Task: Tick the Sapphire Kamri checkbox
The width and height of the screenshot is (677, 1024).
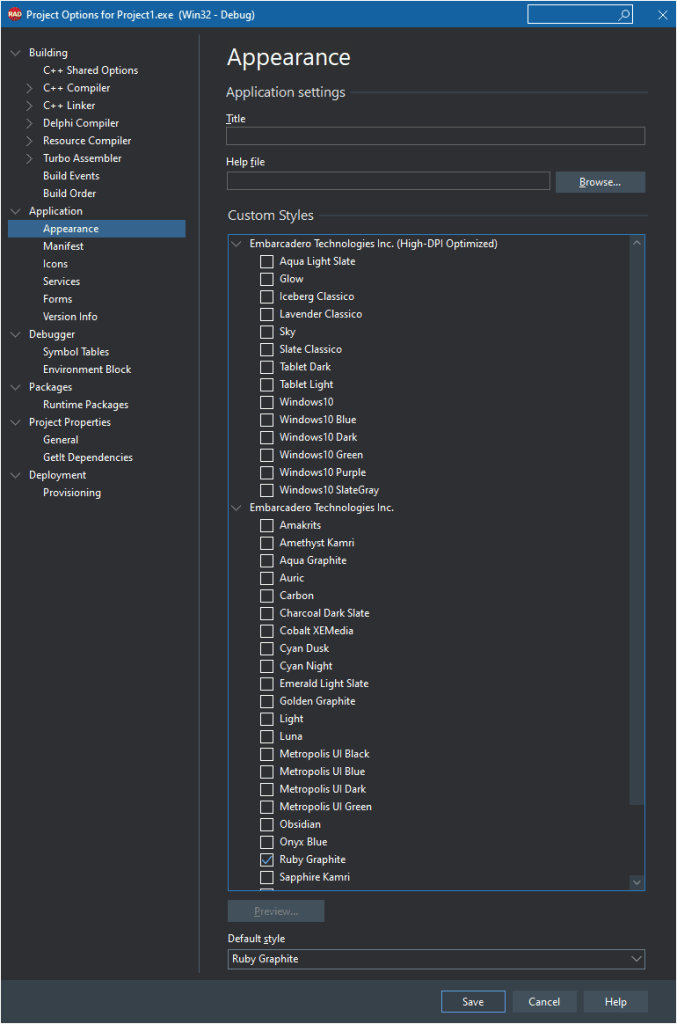Action: pos(266,878)
